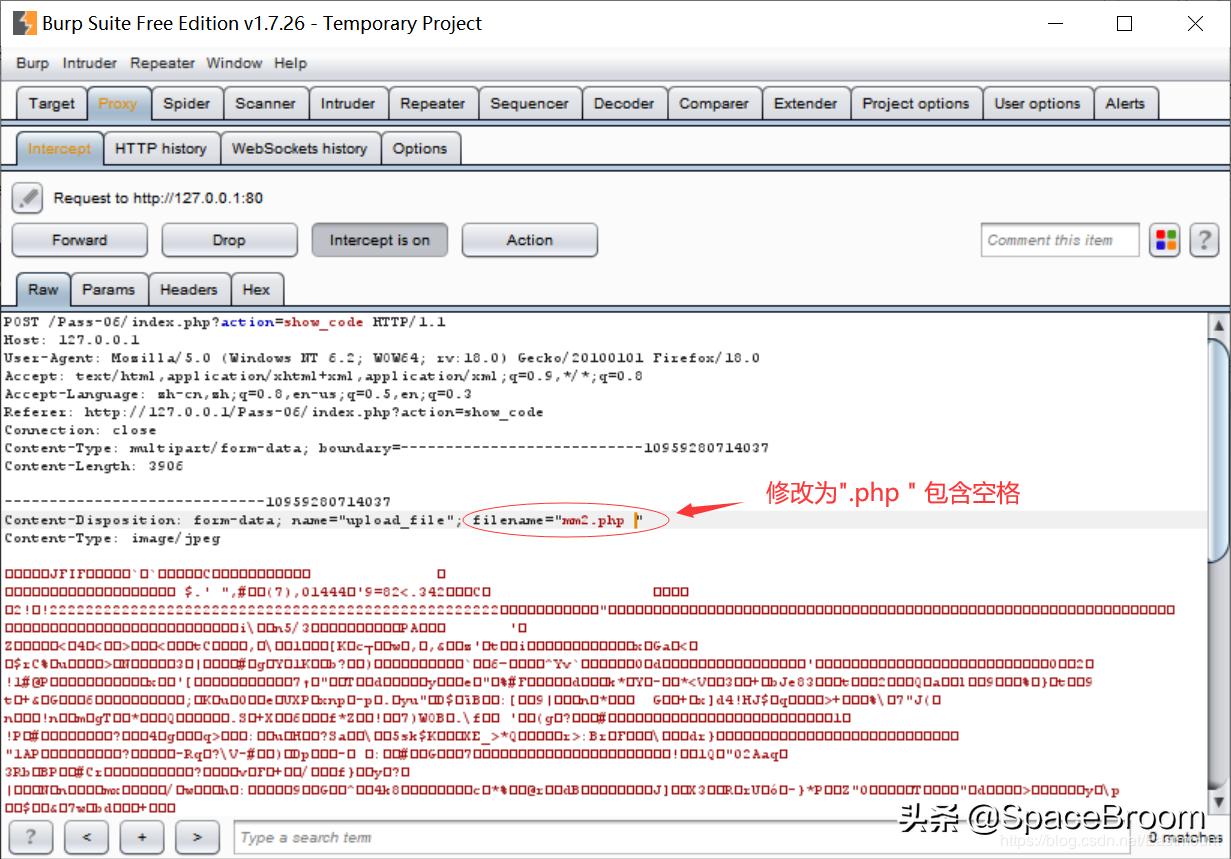Open the Intruder menu in menu bar
This screenshot has height=859, width=1231.
90,63
